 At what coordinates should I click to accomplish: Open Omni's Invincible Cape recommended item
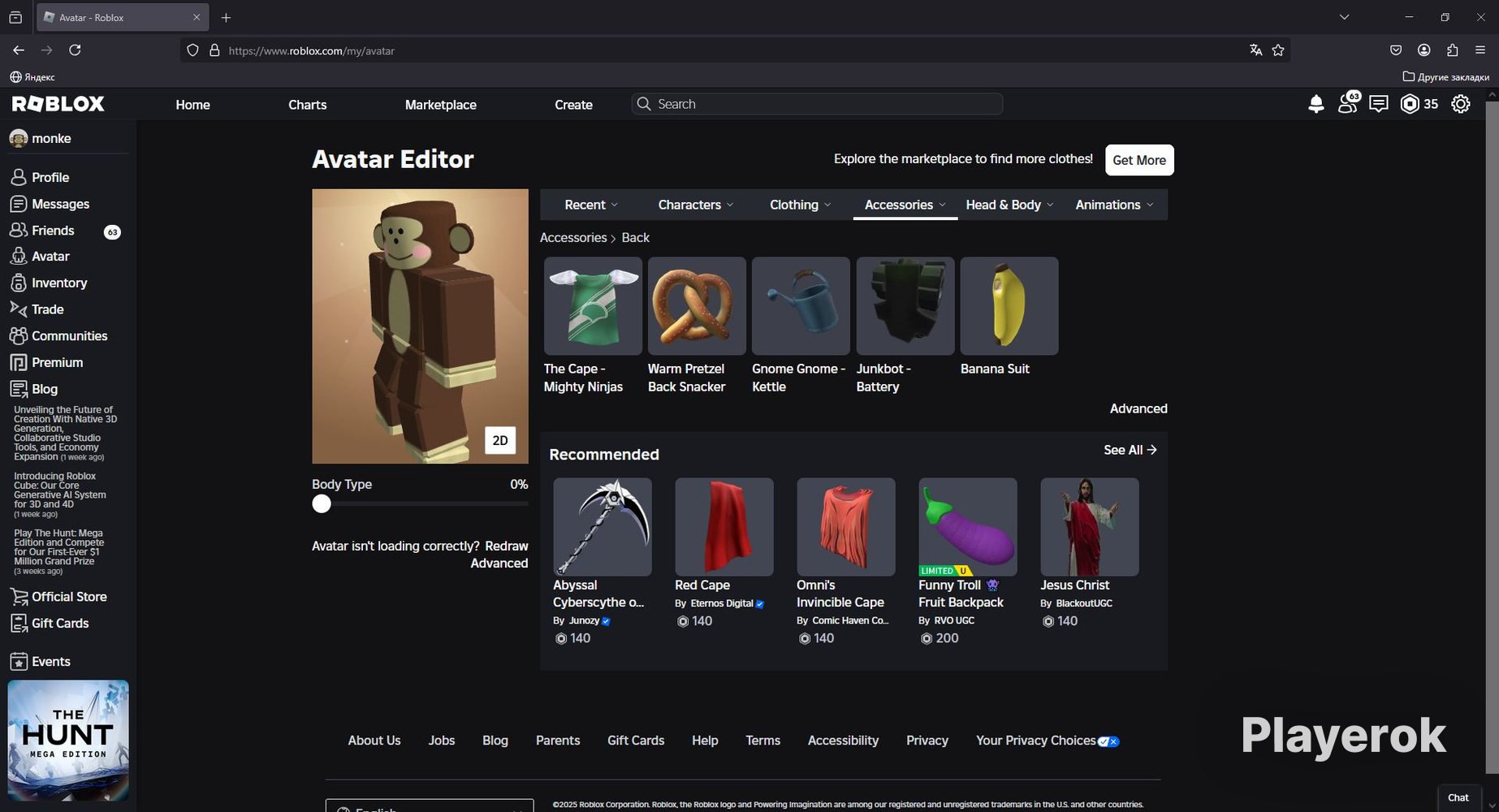[846, 527]
